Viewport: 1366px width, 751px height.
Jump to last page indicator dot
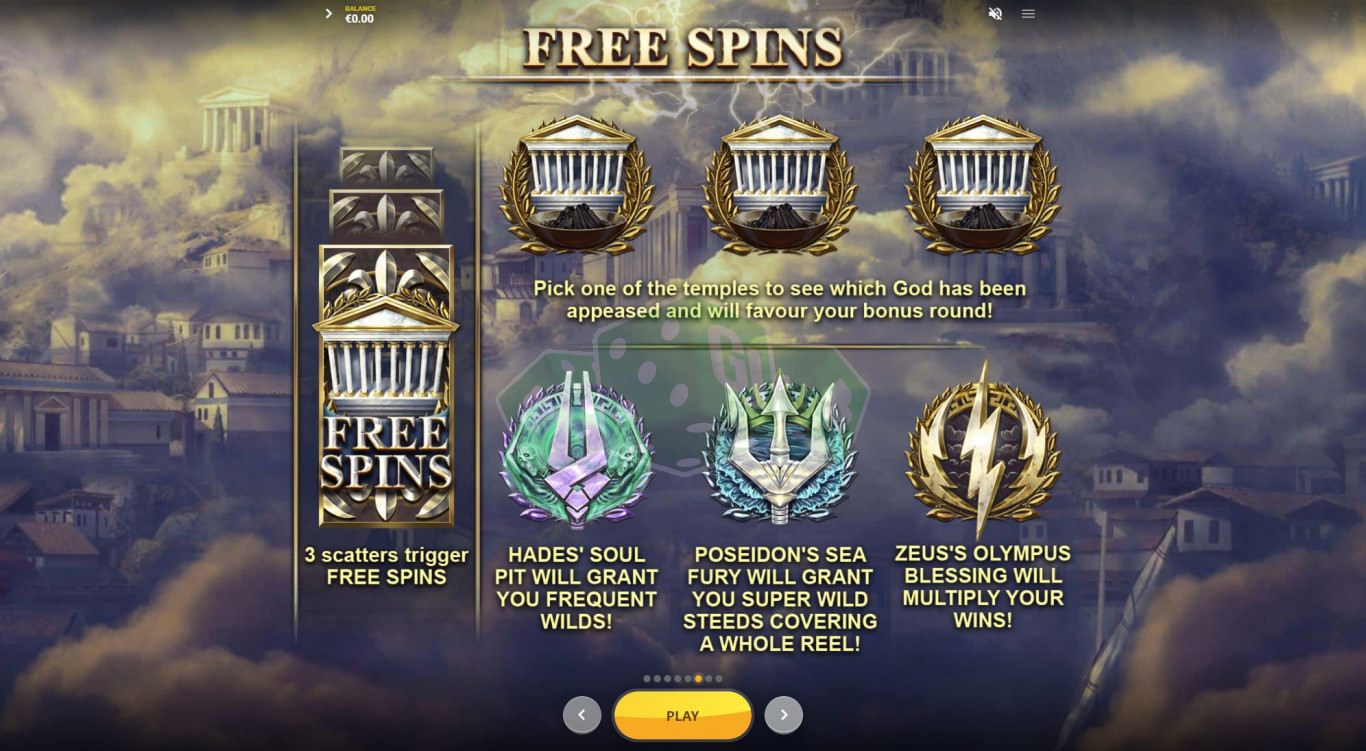(x=718, y=679)
